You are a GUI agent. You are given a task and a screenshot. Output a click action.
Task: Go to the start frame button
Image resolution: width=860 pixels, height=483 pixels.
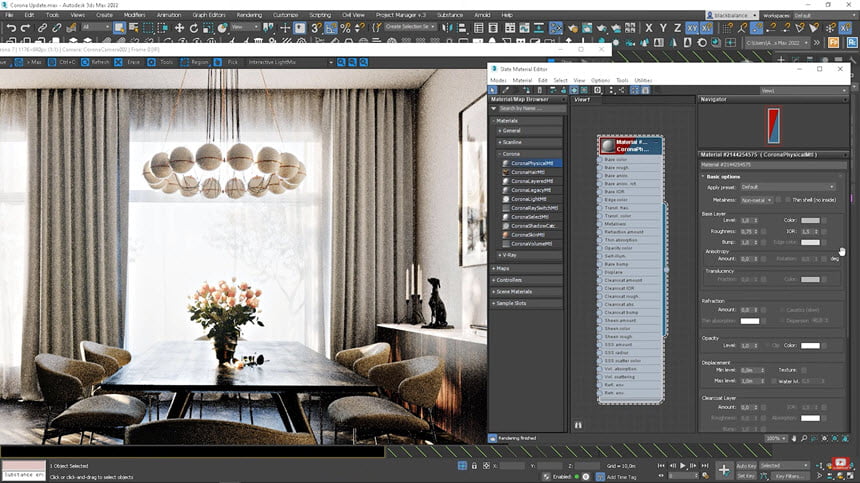click(661, 465)
